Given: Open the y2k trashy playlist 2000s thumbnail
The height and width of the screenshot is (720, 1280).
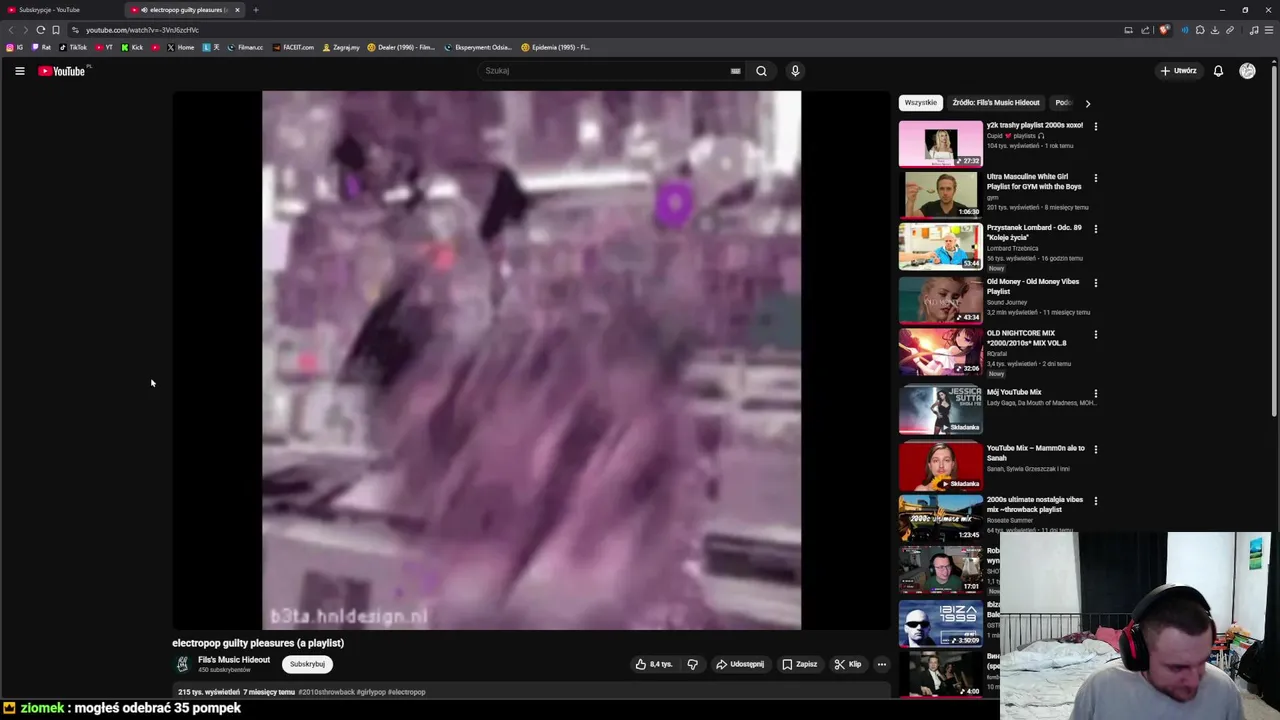Looking at the screenshot, I should (940, 144).
